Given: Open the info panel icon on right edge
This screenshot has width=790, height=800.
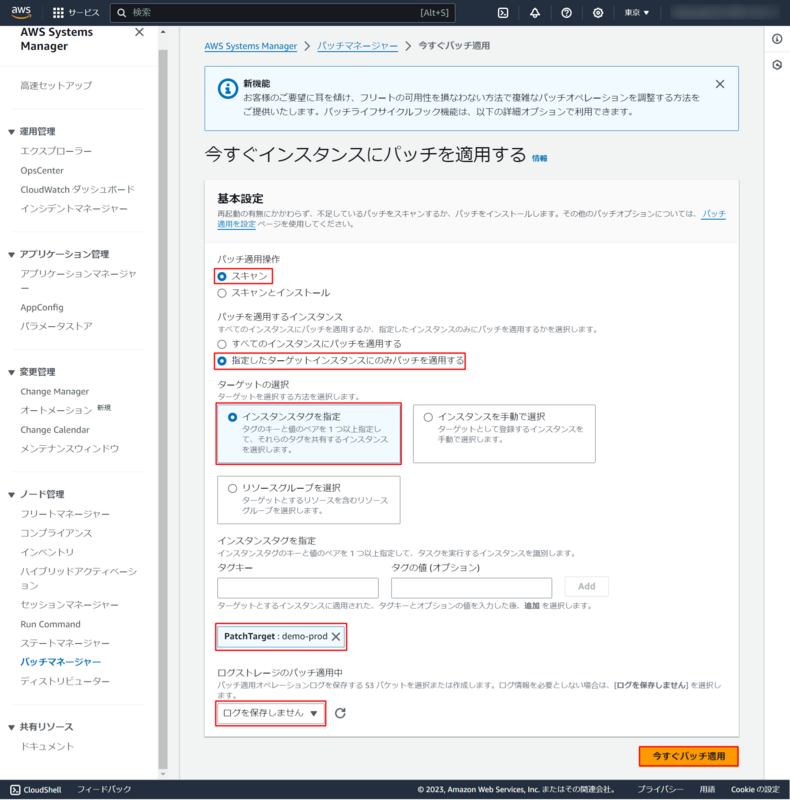Looking at the screenshot, I should pos(777,39).
